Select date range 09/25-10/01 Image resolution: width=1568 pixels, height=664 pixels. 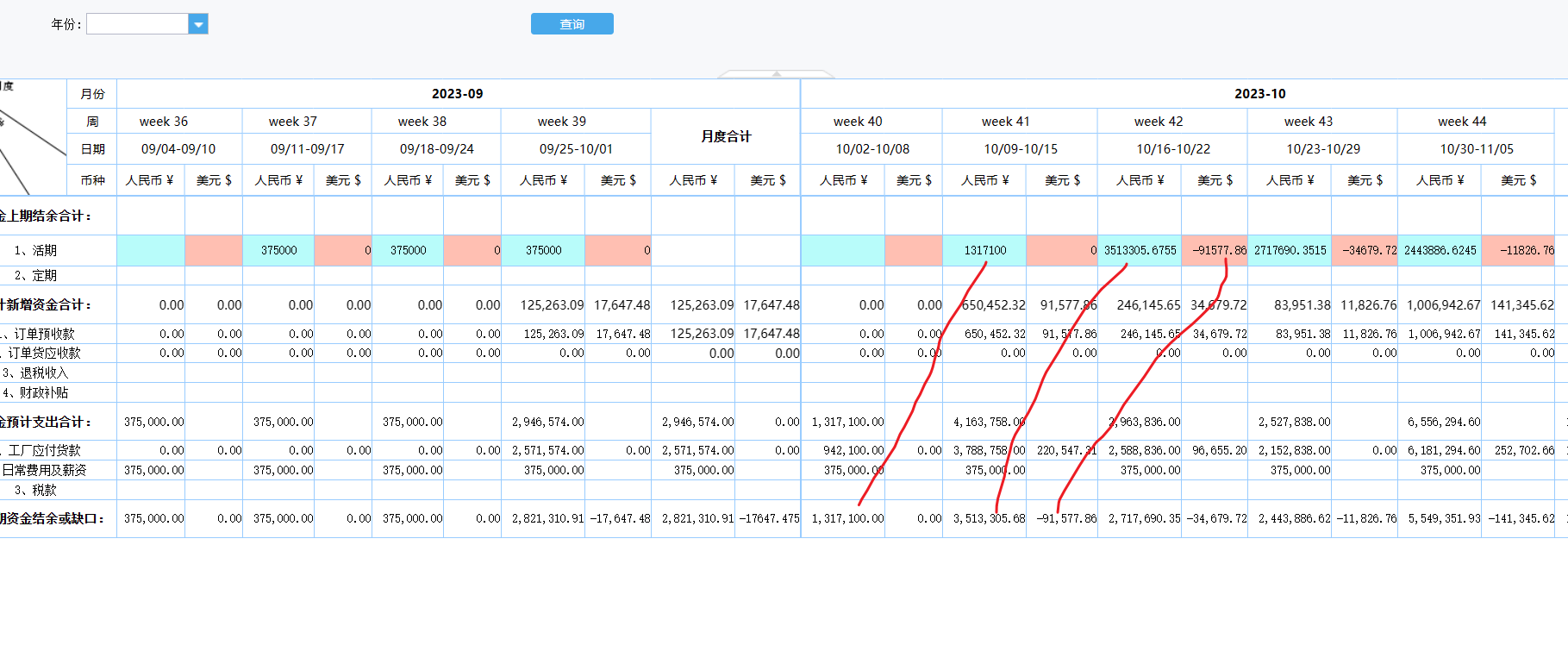pyautogui.click(x=576, y=149)
